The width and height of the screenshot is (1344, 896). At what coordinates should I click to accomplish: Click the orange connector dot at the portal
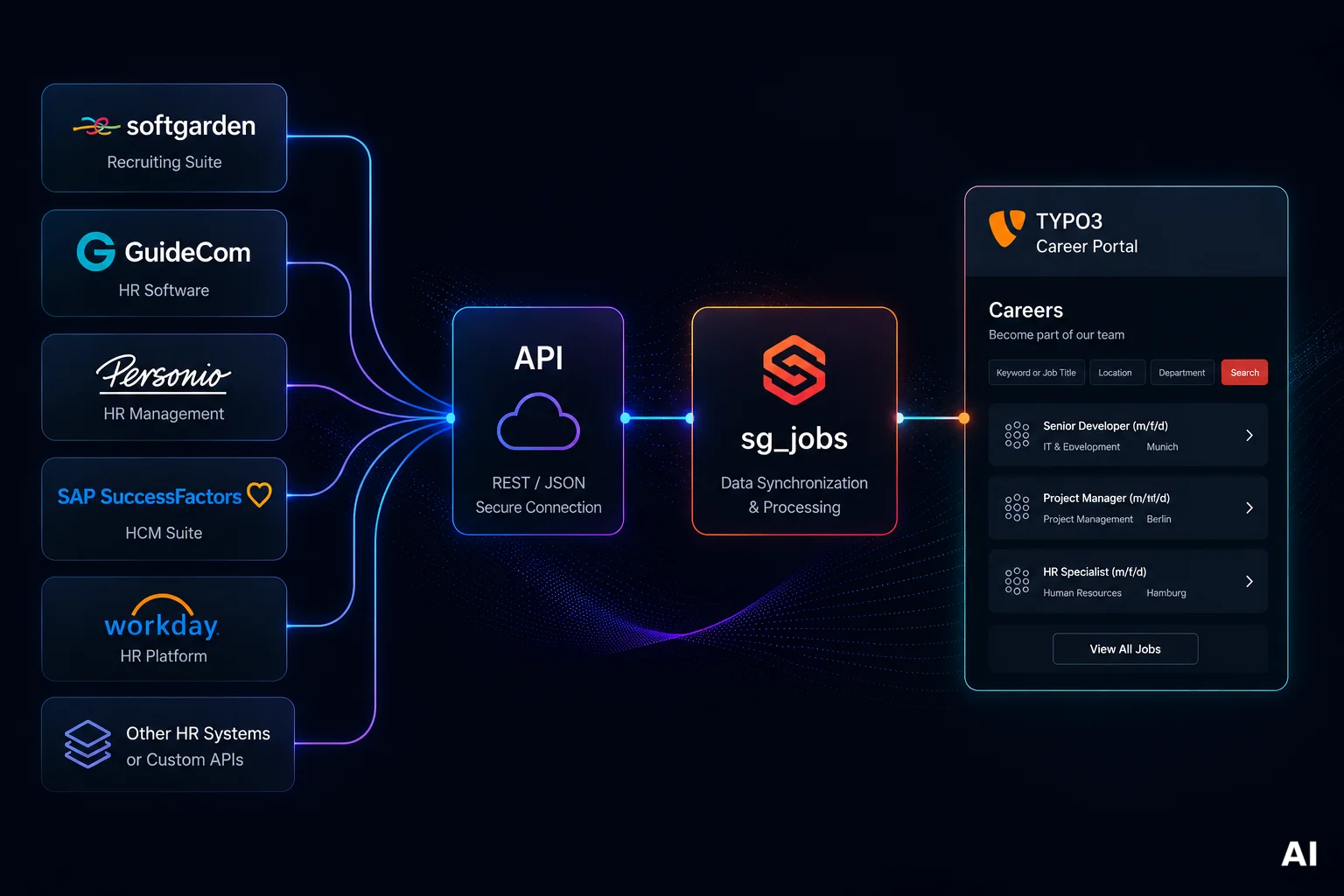coord(963,418)
